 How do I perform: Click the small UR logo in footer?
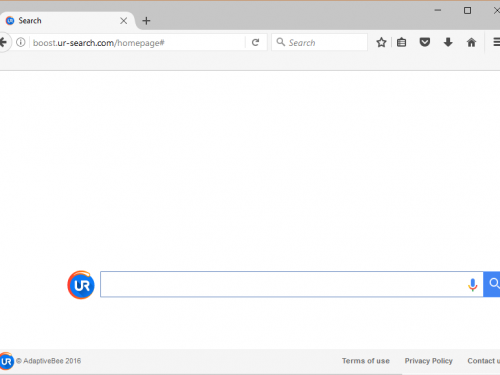pos(6,361)
